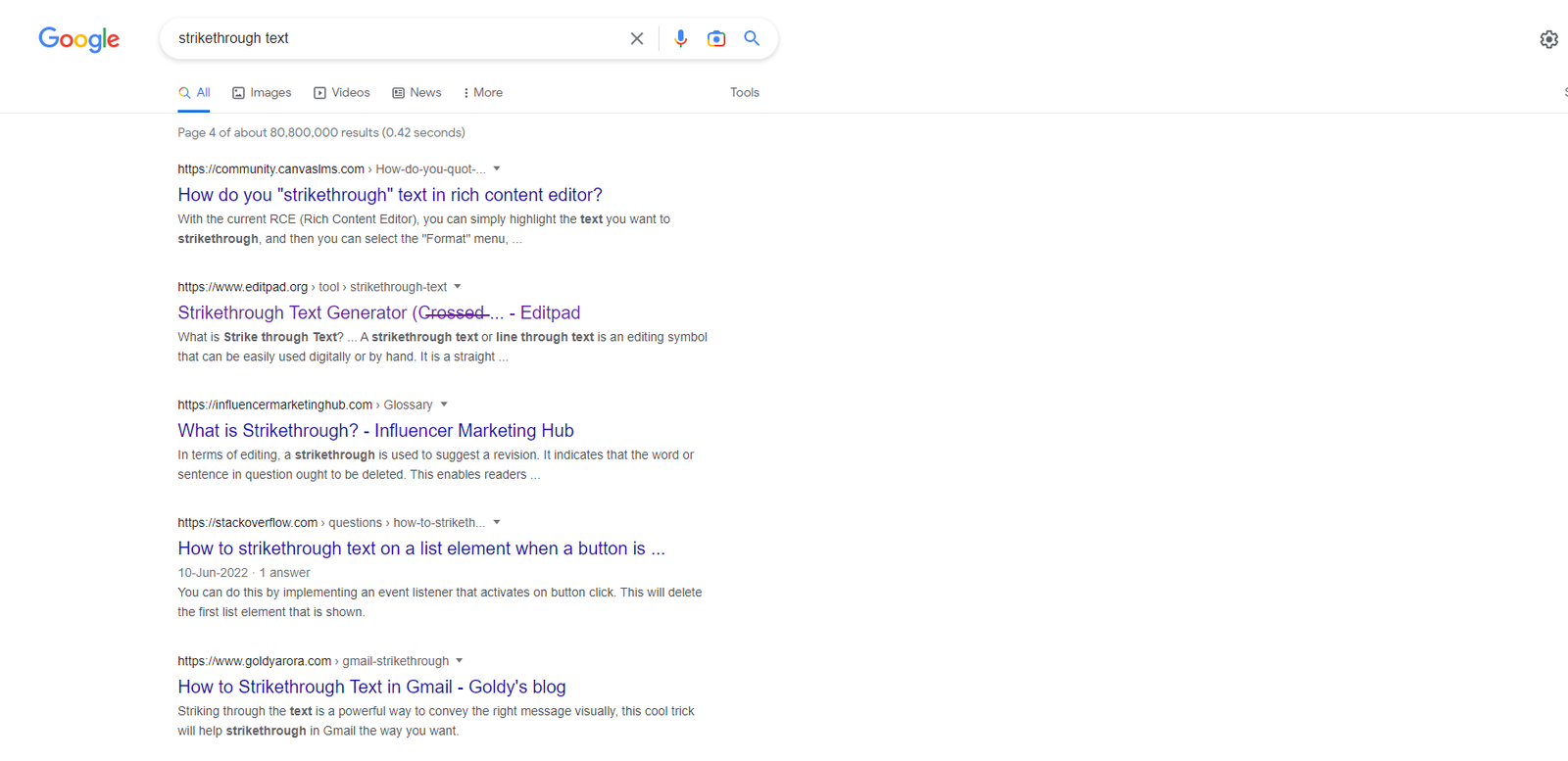Click the blue magnifying glass search icon
The width and height of the screenshot is (1568, 761).
point(752,38)
